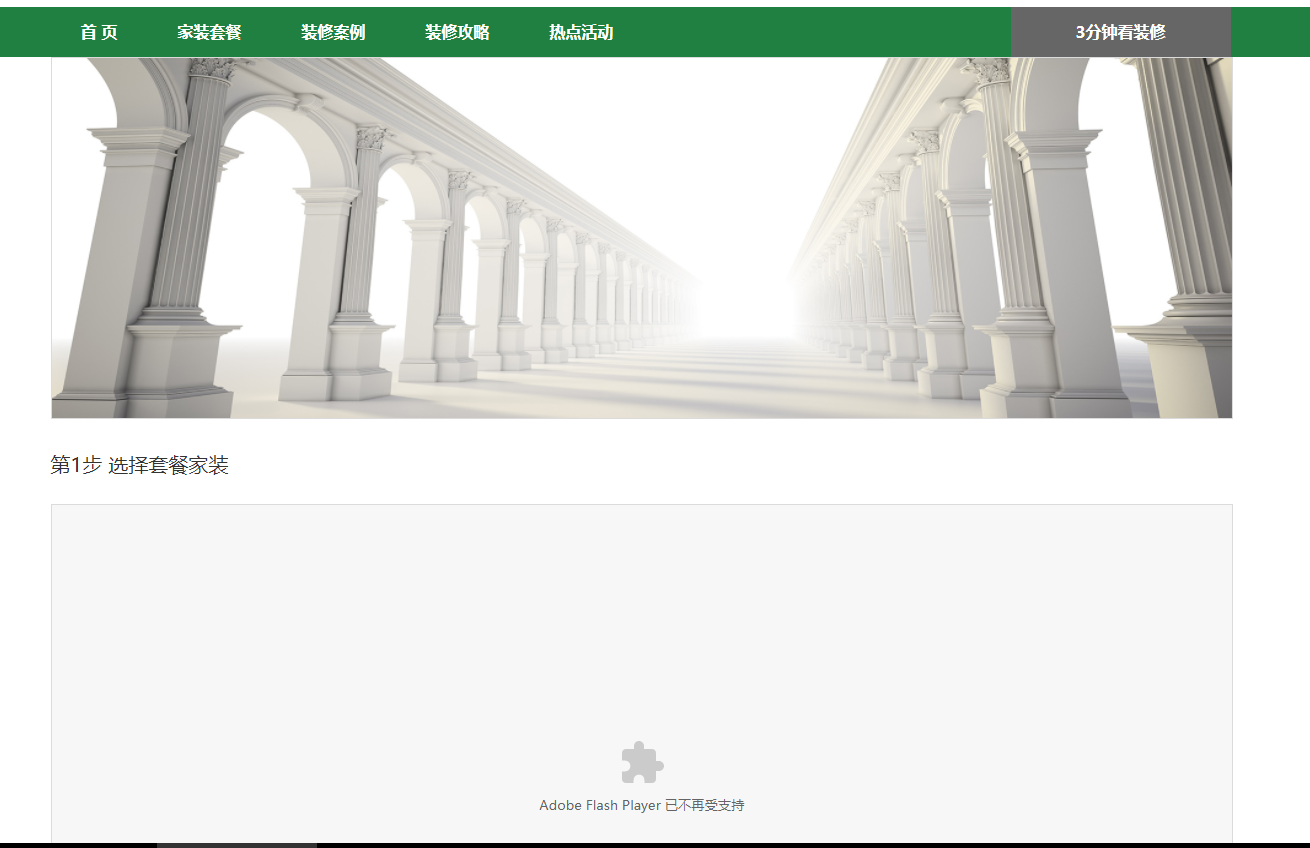The width and height of the screenshot is (1310, 848).
Task: Navigate to the 热点活动 page
Action: [581, 32]
